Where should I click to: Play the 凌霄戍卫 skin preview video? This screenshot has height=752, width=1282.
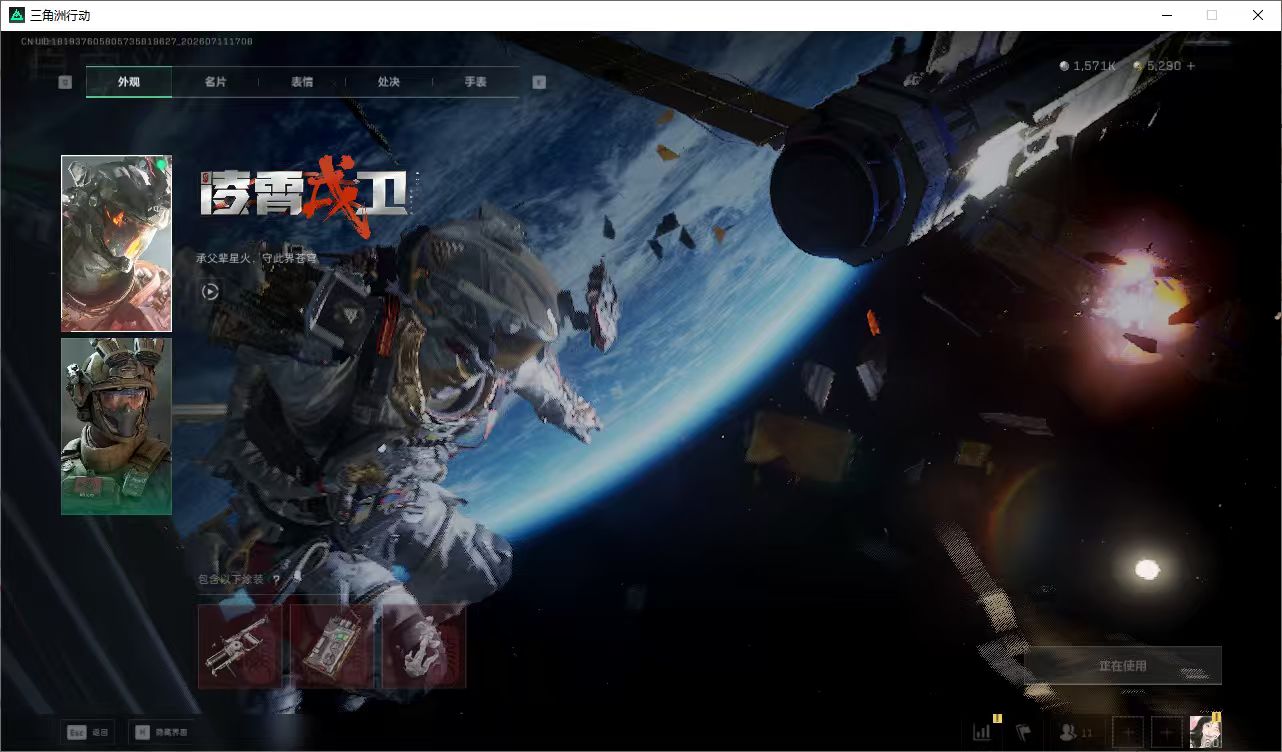210,291
